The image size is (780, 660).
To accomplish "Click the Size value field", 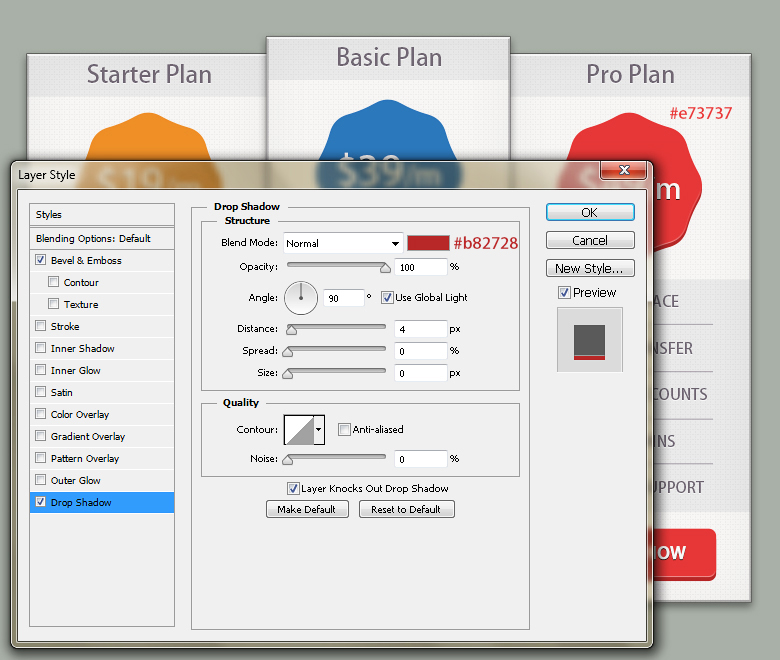I will click(x=421, y=373).
